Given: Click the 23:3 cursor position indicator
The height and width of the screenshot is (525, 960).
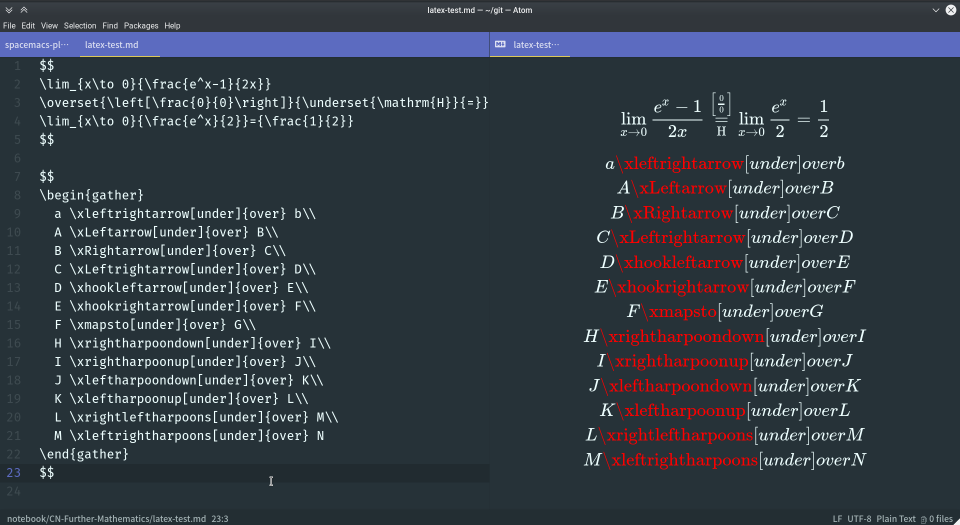Looking at the screenshot, I should 220,519.
